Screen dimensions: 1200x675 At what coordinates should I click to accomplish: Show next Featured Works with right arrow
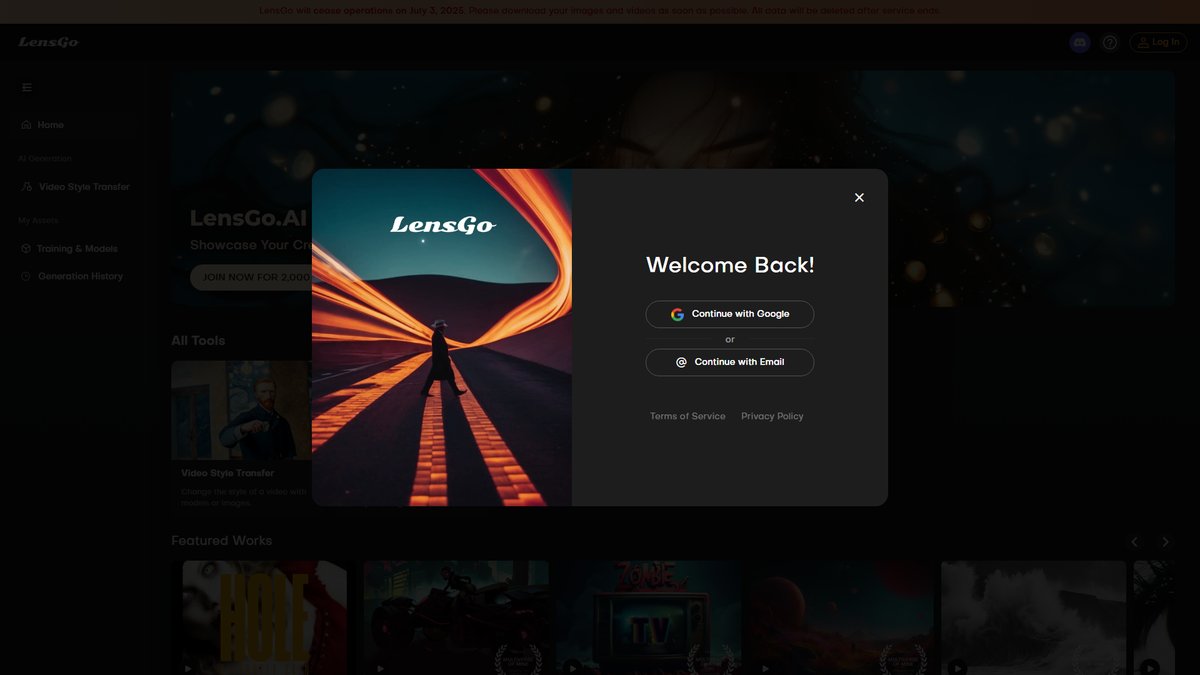[1165, 542]
